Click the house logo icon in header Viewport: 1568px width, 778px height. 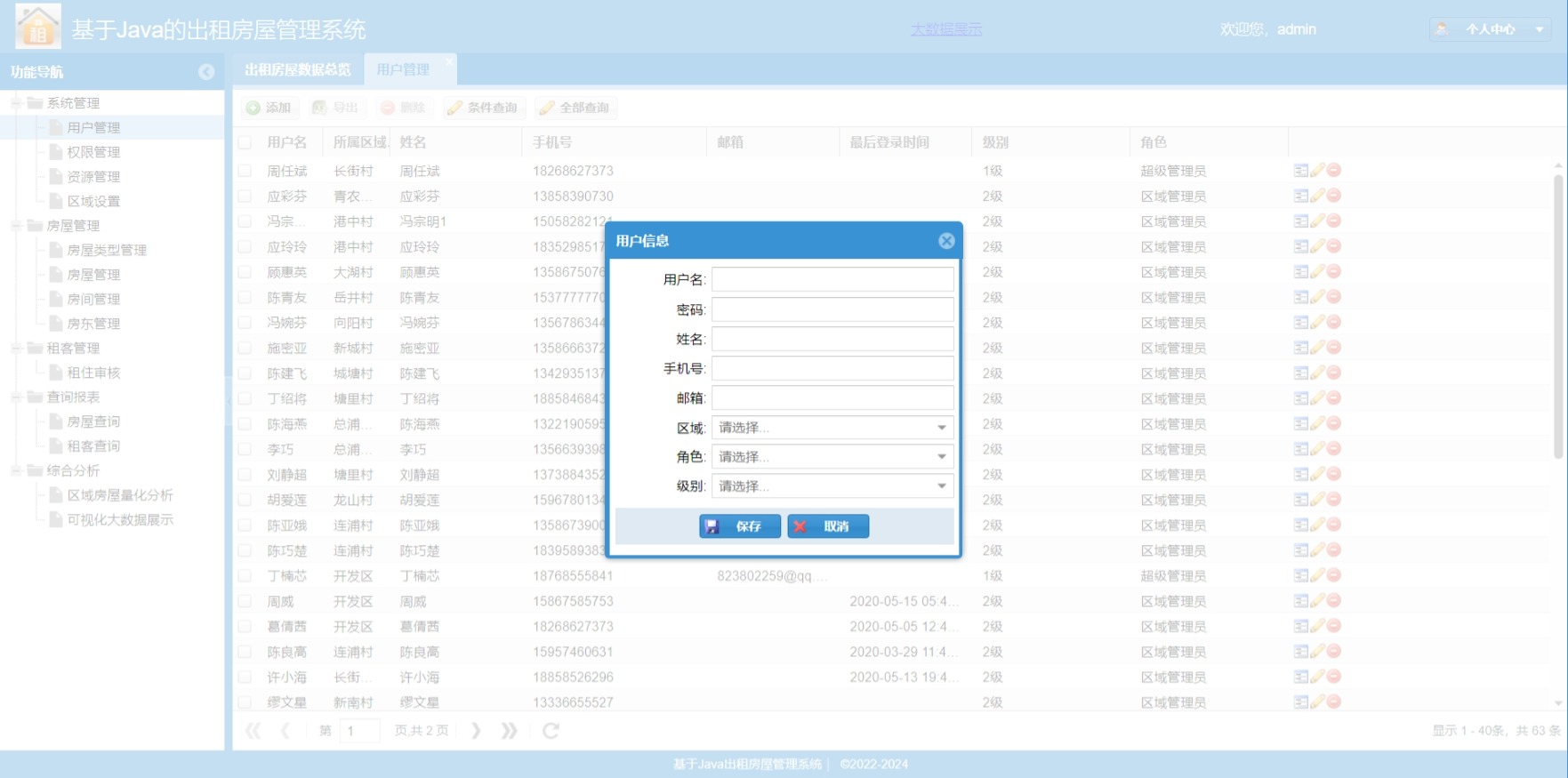(x=38, y=26)
